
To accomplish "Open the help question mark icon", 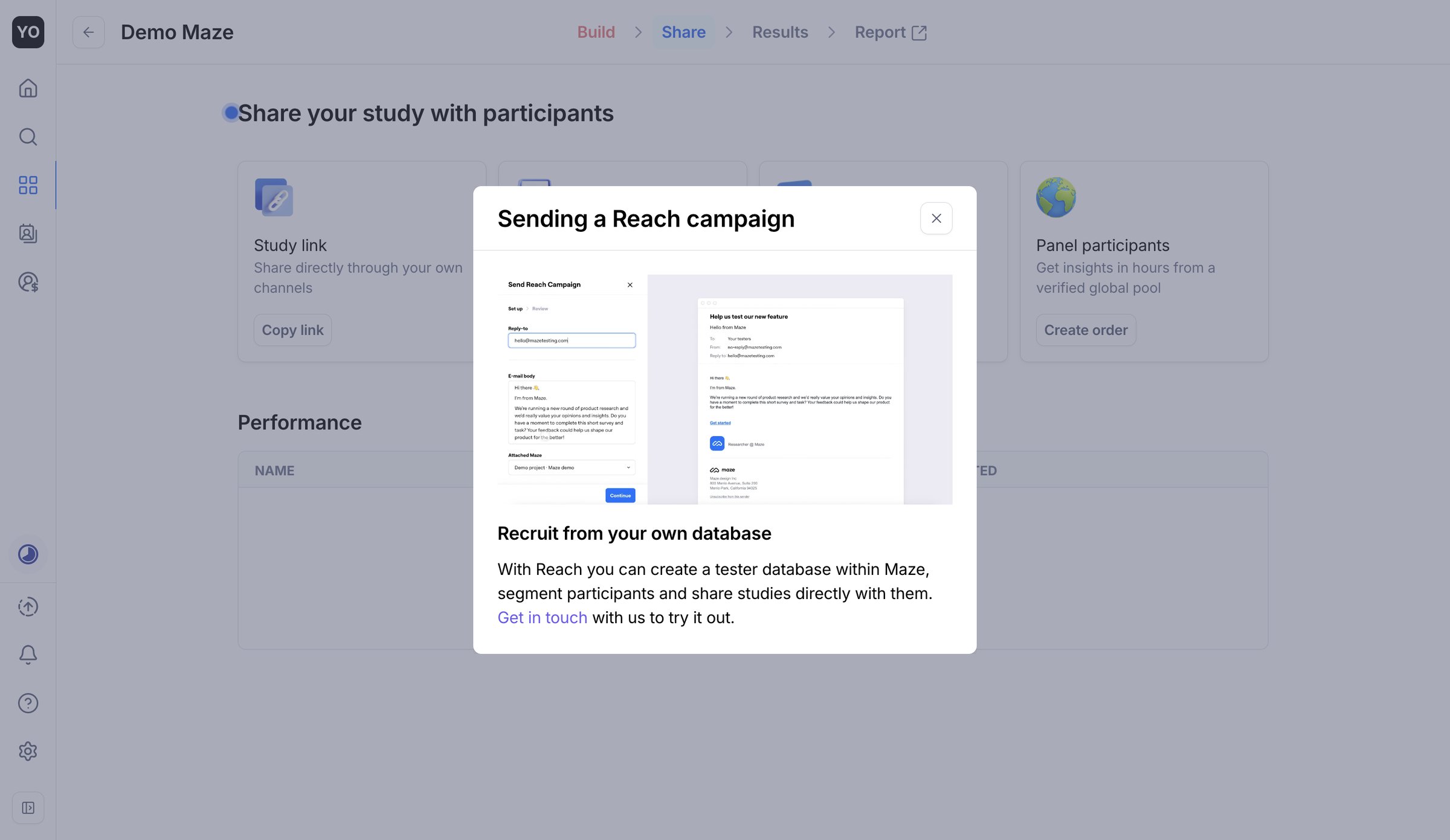I will pos(28,703).
